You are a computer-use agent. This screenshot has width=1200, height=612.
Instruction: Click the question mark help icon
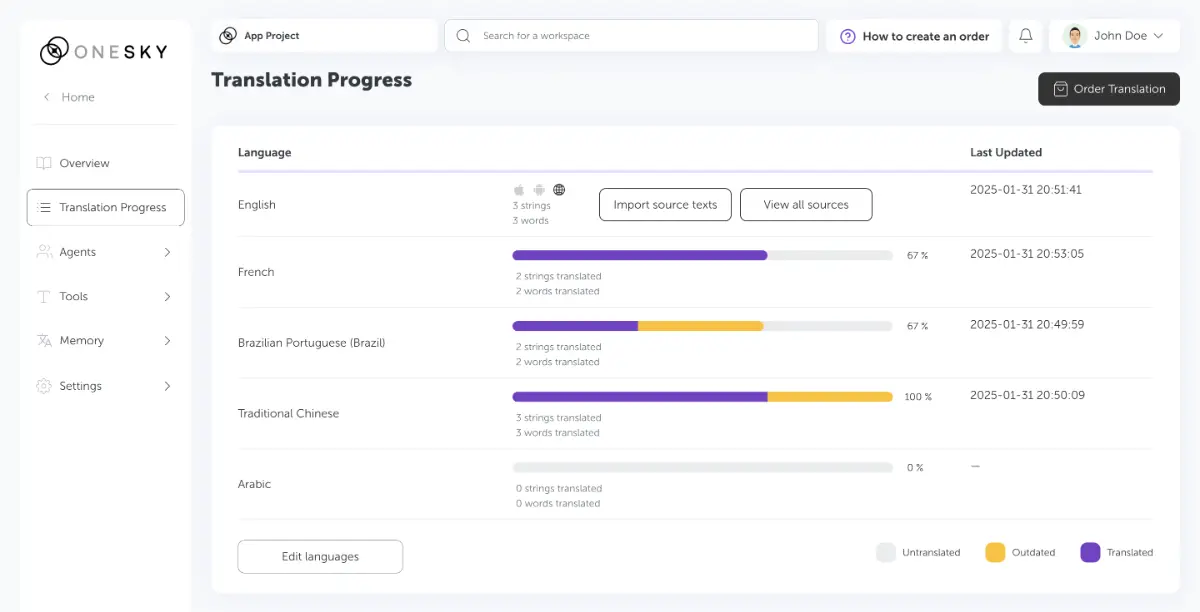point(847,36)
